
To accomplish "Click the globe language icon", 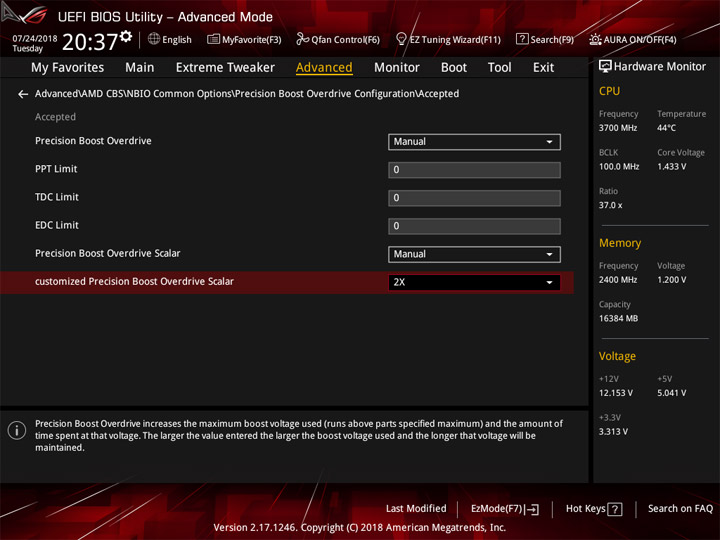I will tap(154, 39).
